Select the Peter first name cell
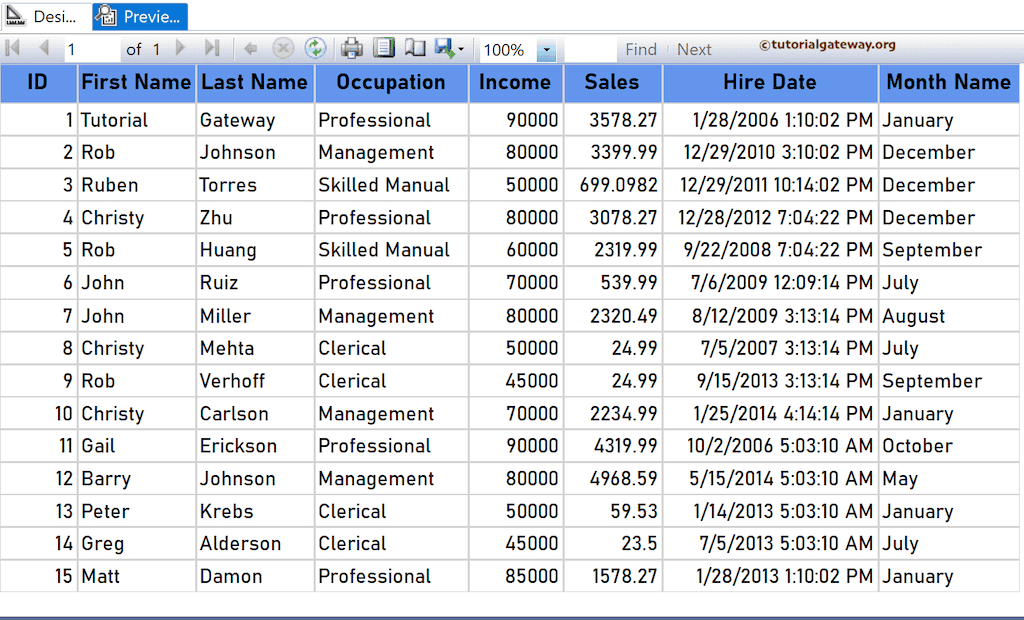Viewport: 1024px width, 620px height. point(136,512)
